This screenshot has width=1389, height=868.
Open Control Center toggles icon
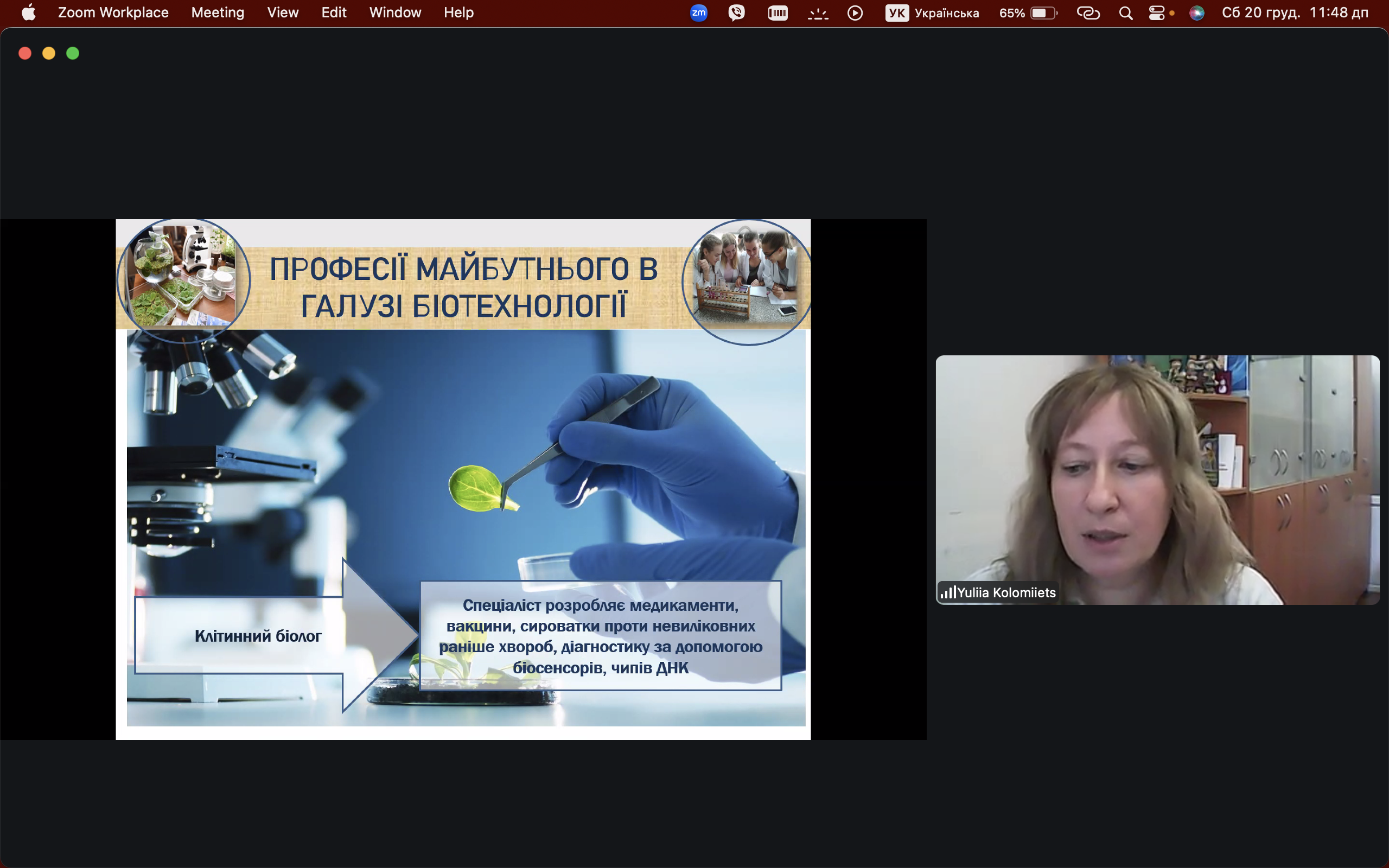coord(1157,12)
